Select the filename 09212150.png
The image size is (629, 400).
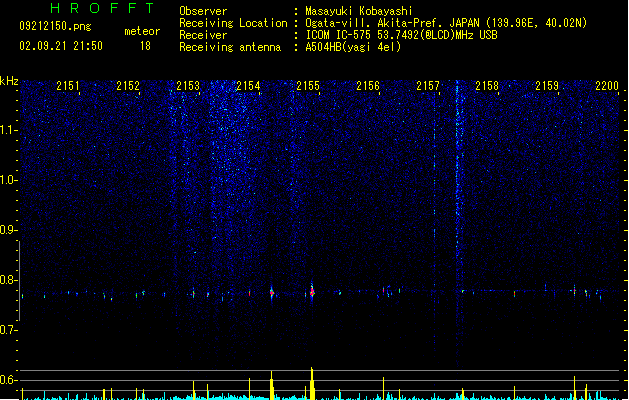click(55, 26)
